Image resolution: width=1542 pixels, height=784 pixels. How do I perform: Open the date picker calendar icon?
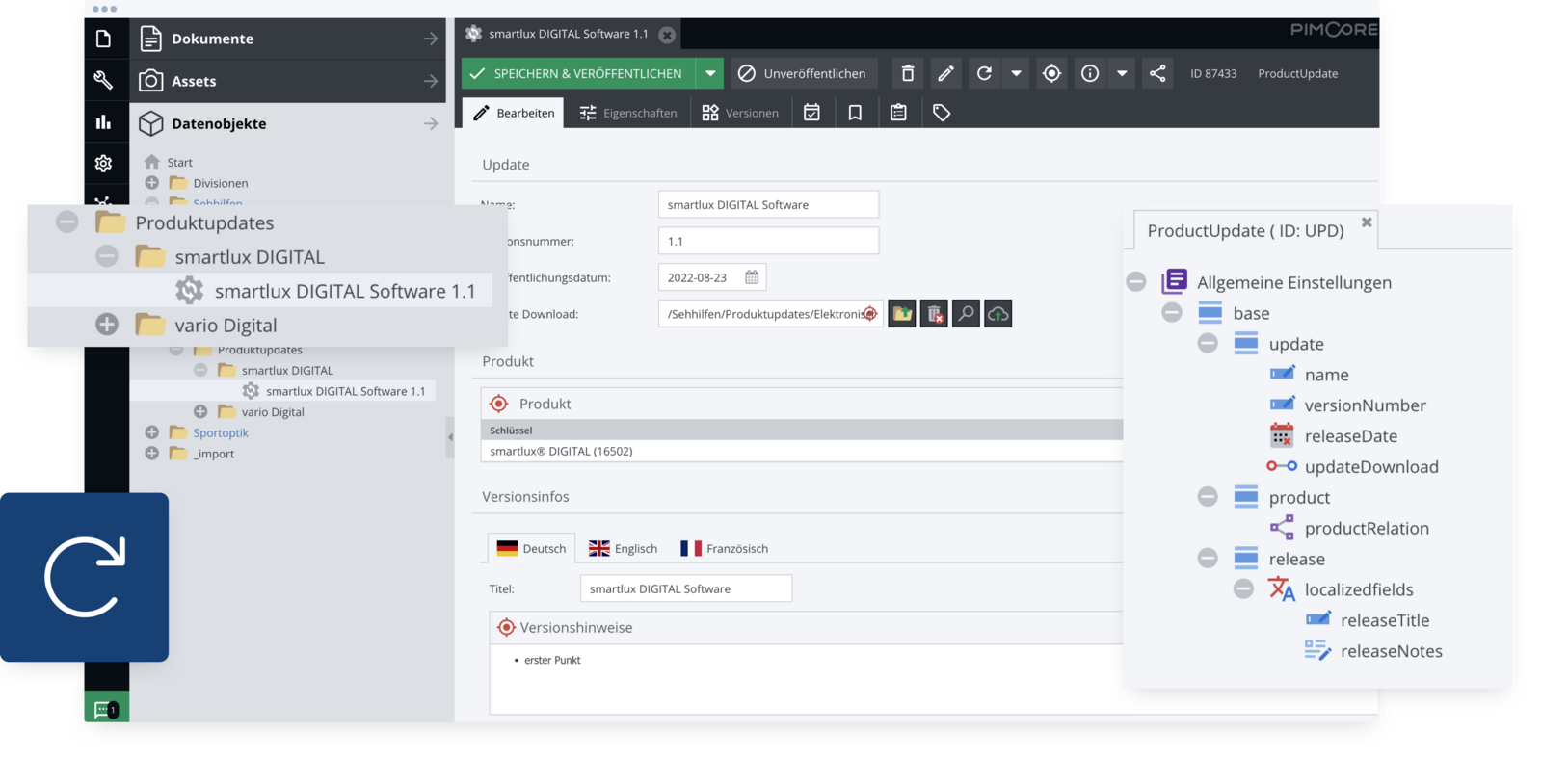point(752,277)
